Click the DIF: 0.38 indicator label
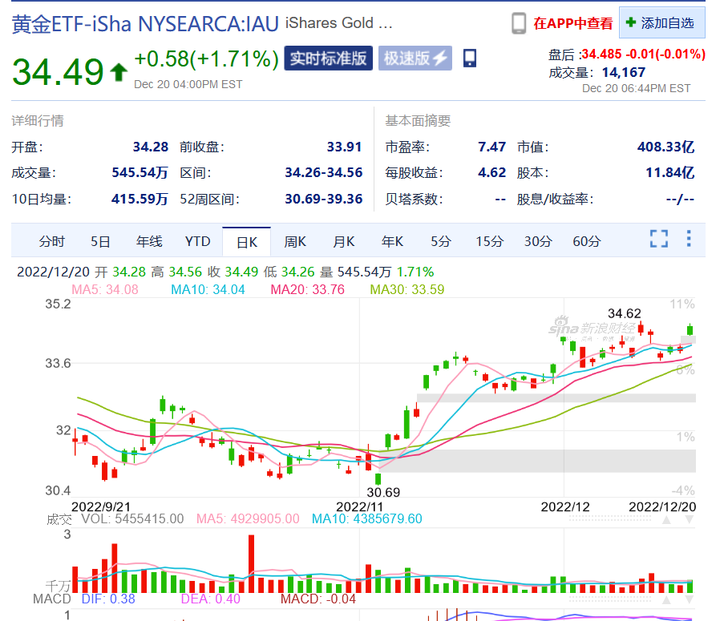The height and width of the screenshot is (621, 720). coord(108,599)
